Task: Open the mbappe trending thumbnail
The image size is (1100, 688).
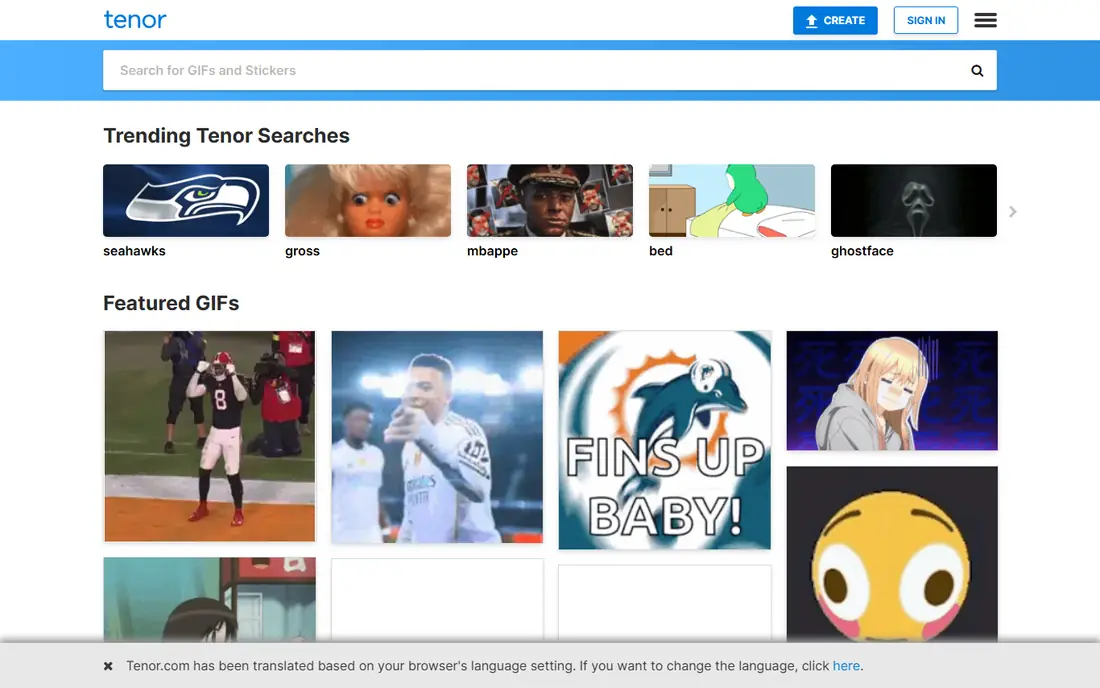Action: pyautogui.click(x=550, y=201)
